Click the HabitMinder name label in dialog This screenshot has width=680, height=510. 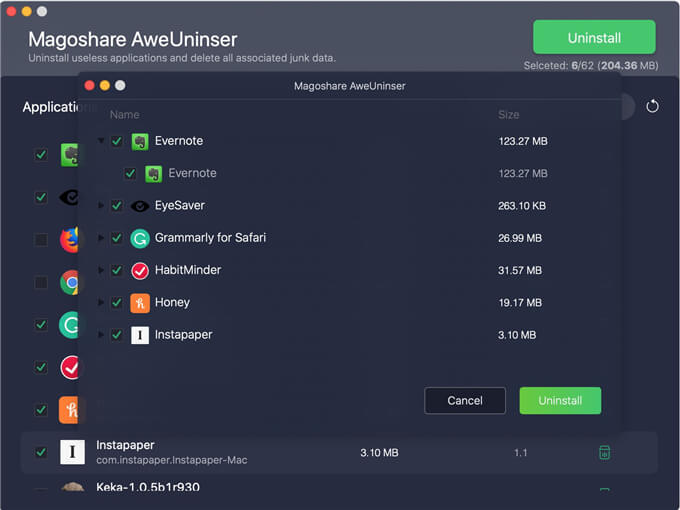188,270
